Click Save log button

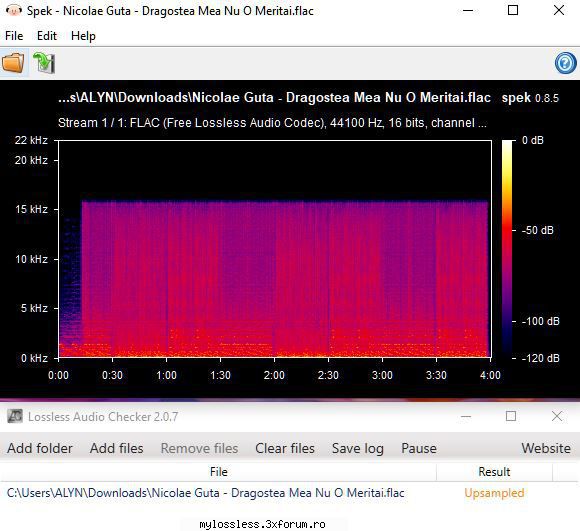358,448
